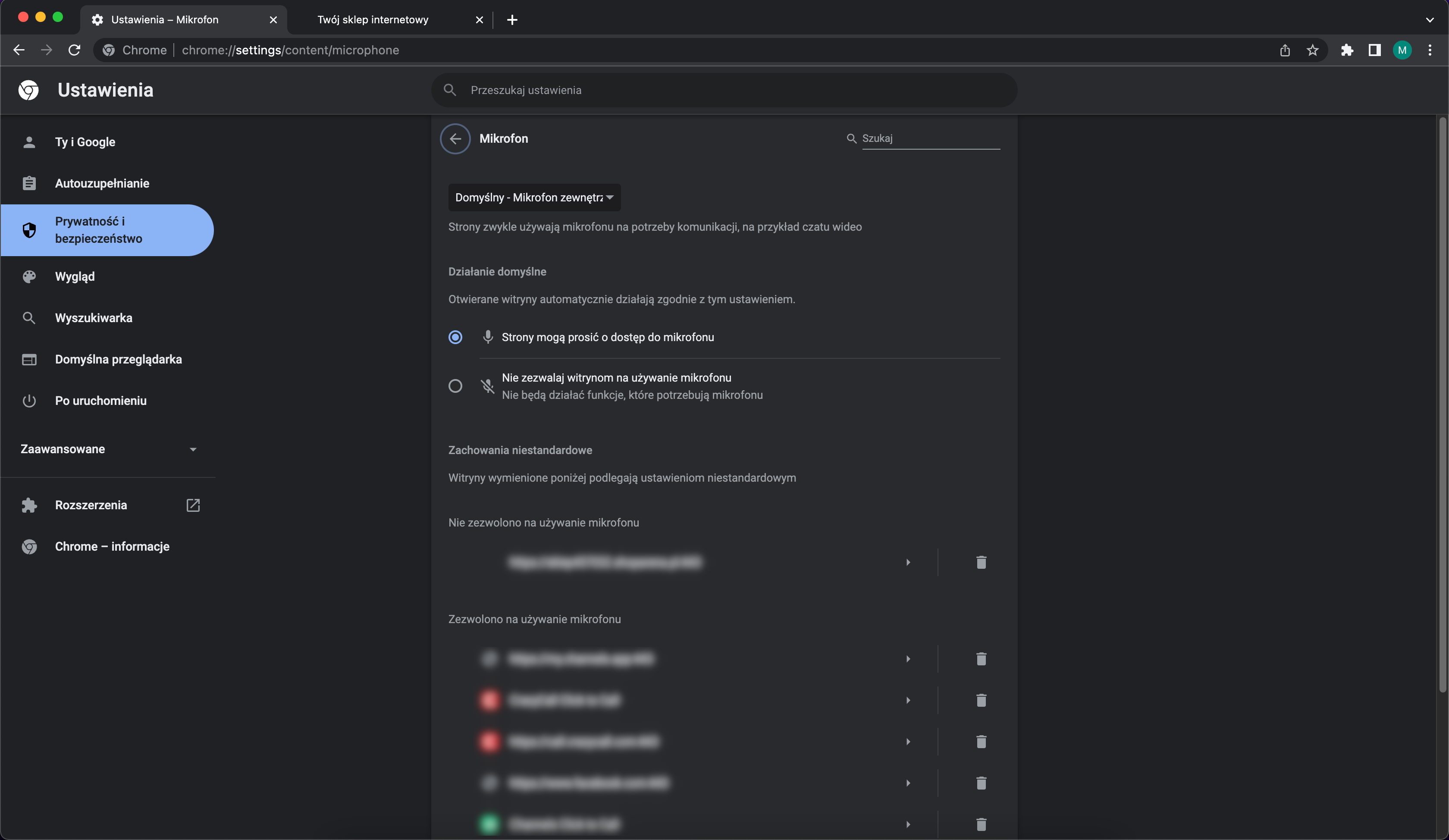Reload the page with the refresh icon
Viewport: 1449px width, 840px height.
click(74, 50)
